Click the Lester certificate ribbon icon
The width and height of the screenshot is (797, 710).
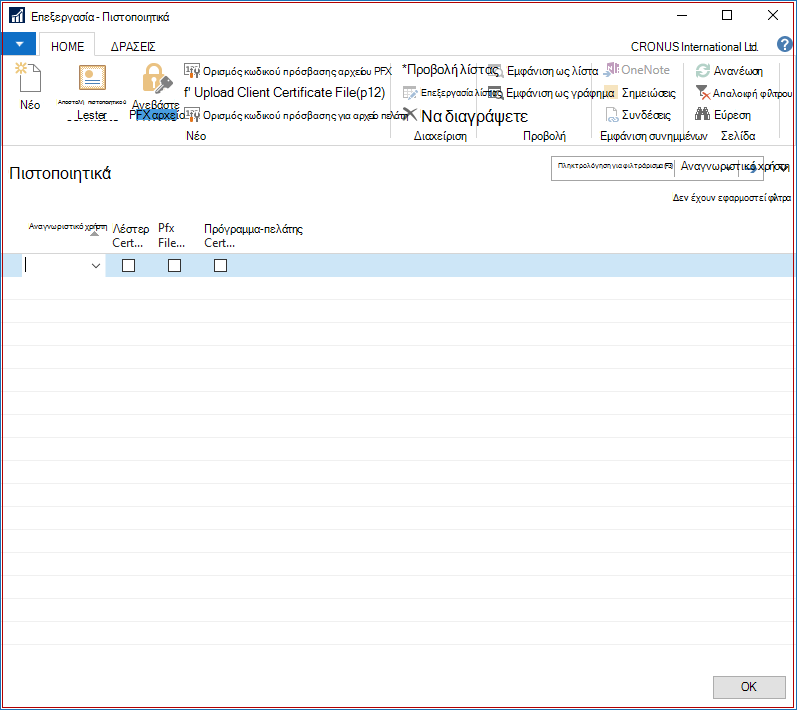(92, 78)
